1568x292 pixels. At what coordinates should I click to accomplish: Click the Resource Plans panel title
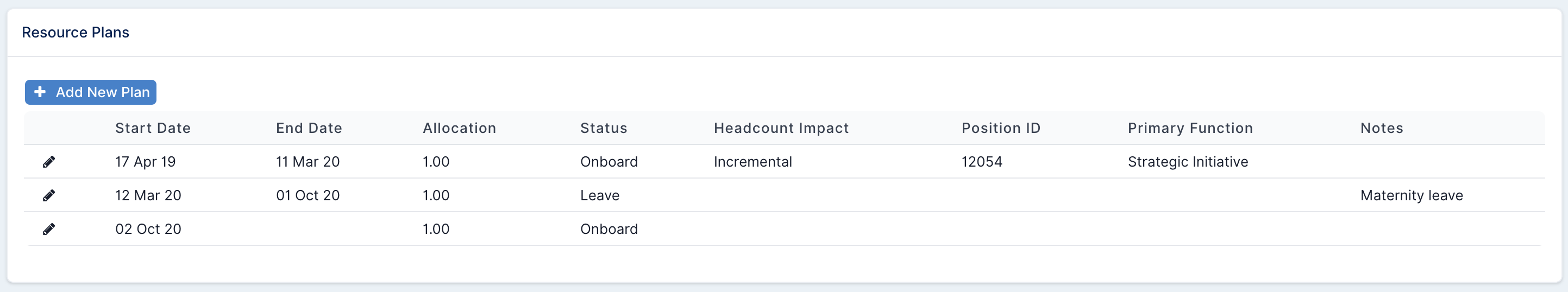[76, 32]
